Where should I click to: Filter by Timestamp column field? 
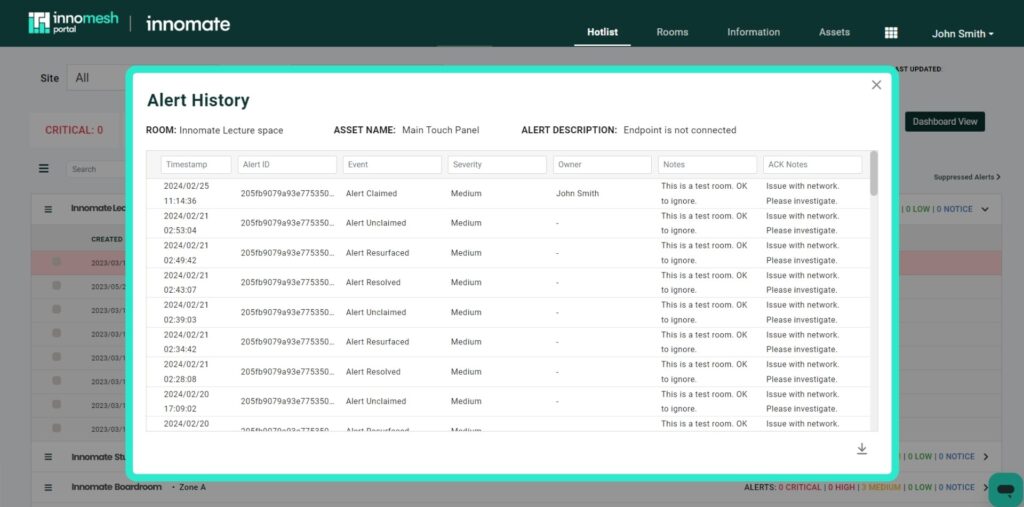click(196, 165)
